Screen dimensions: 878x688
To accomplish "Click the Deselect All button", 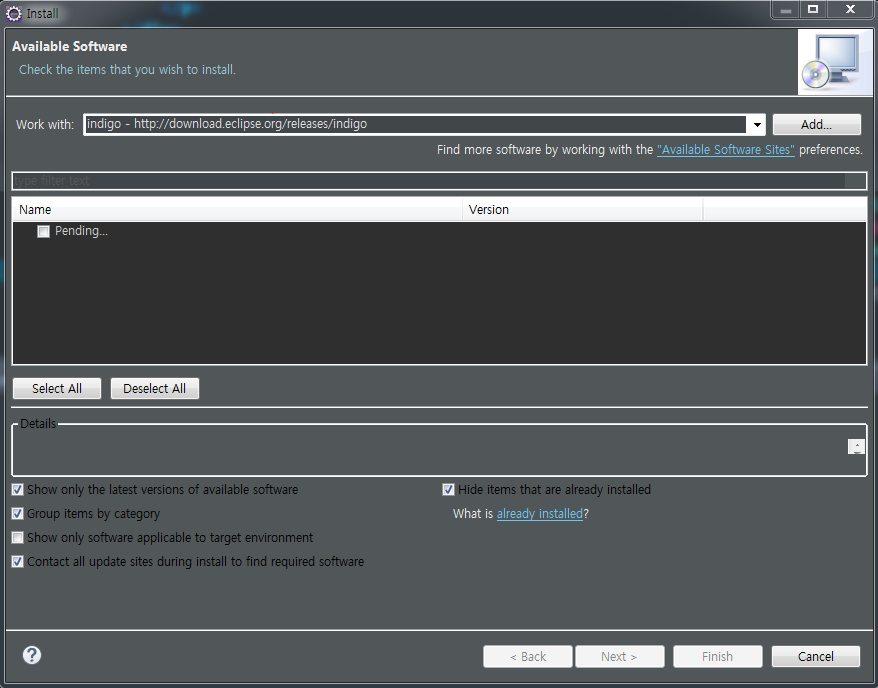I will (x=155, y=389).
